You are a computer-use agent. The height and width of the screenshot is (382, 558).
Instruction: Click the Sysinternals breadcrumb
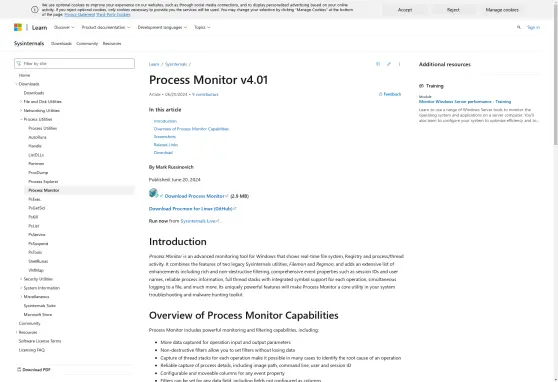point(176,64)
